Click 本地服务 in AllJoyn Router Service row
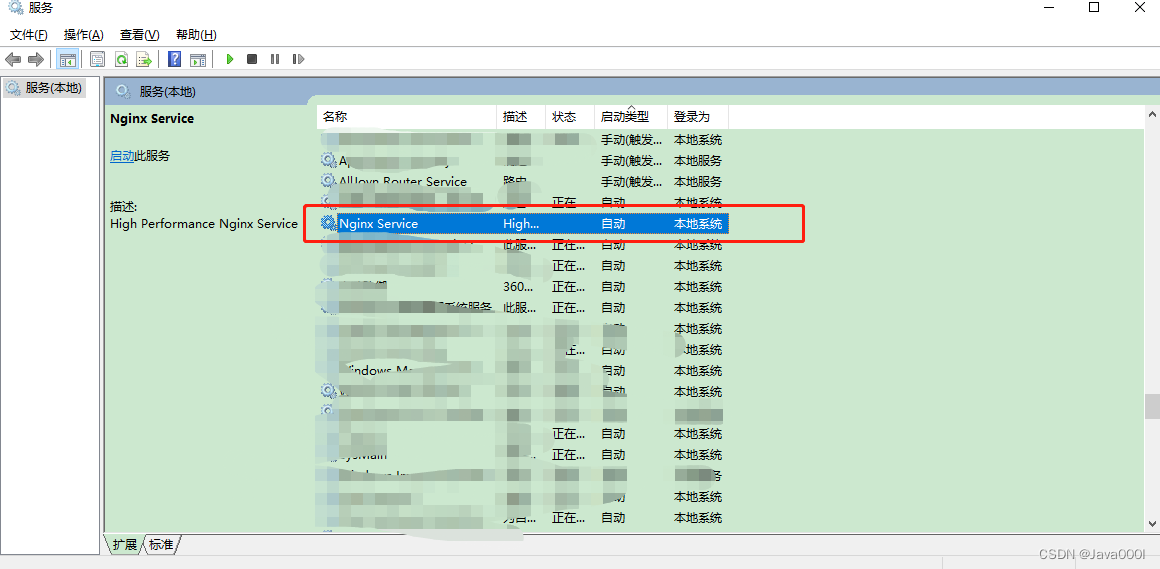The image size is (1160, 569). point(698,181)
